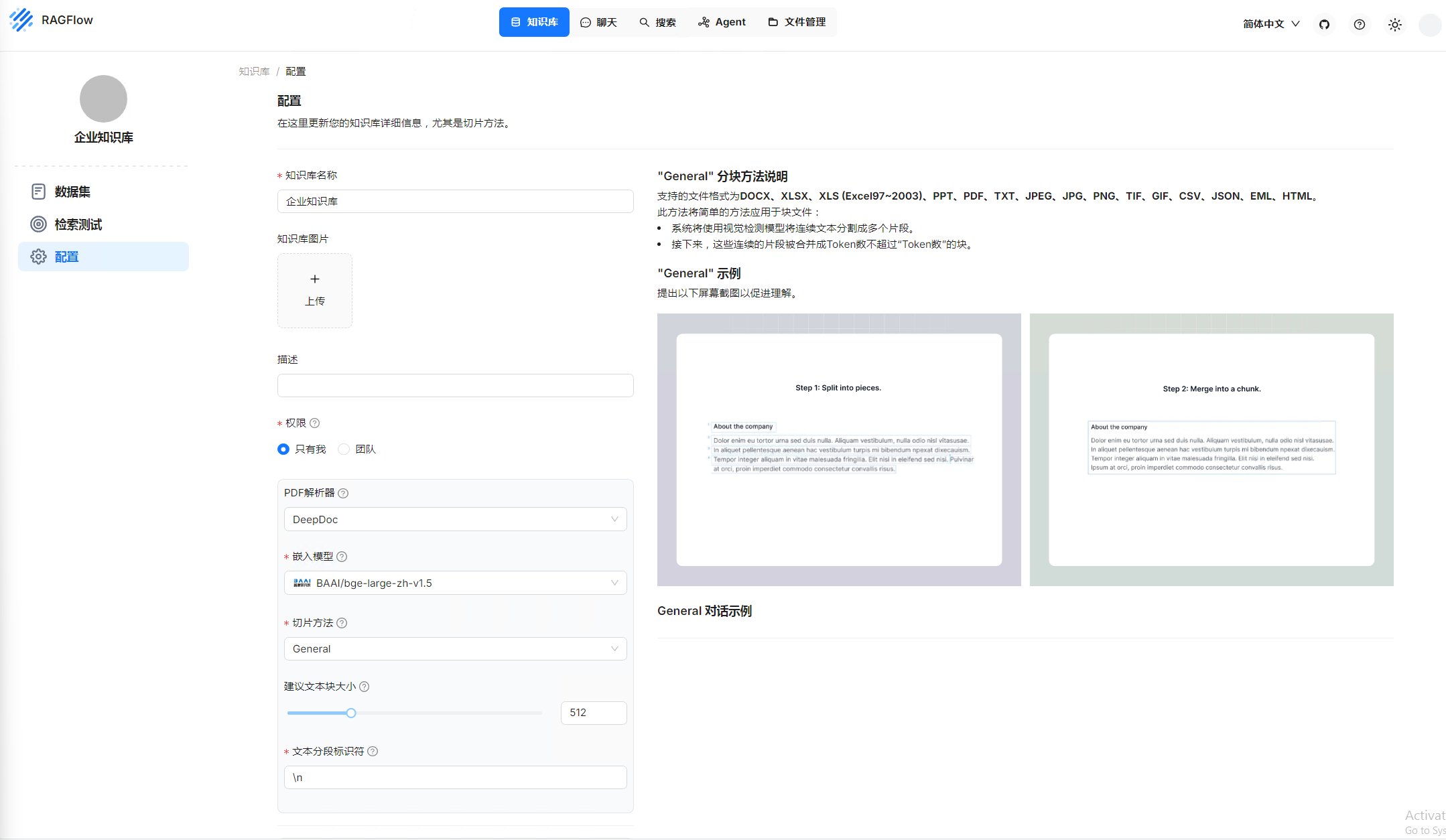The width and height of the screenshot is (1446, 840).
Task: Click the 知识库名称 input field
Action: [456, 202]
